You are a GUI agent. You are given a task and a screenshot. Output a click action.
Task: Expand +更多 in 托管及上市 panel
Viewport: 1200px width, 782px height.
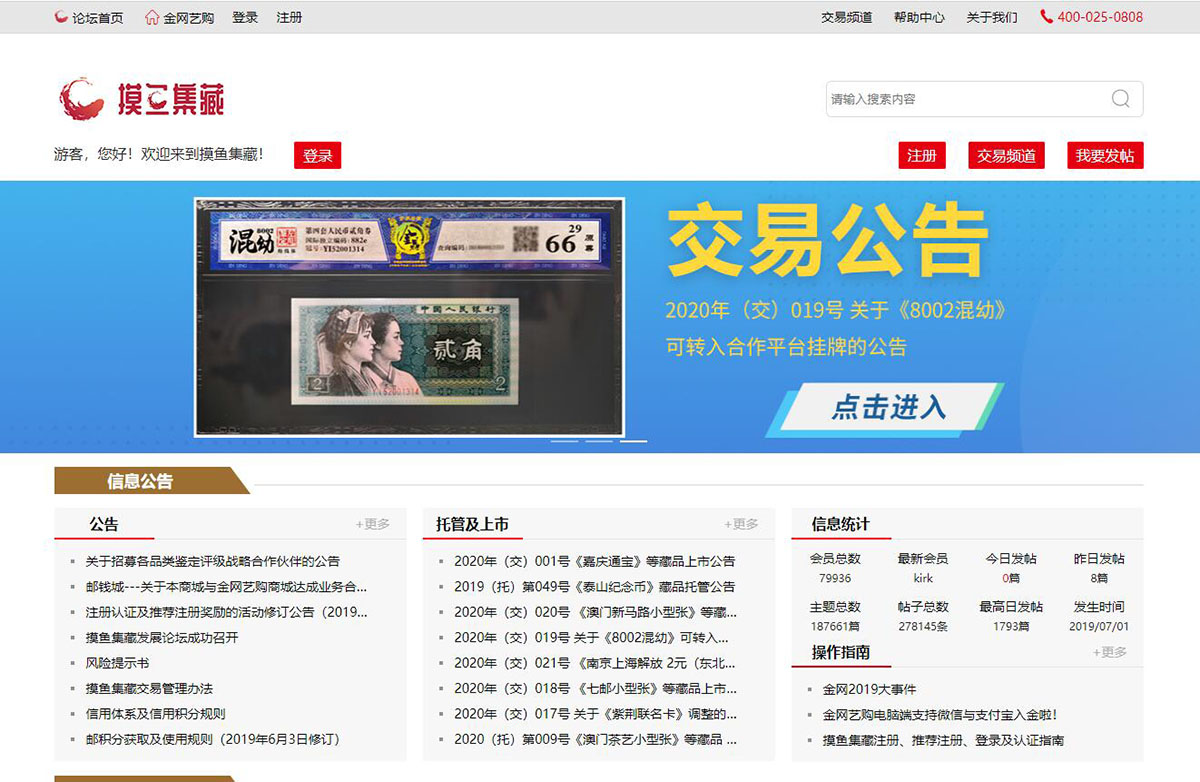coord(741,524)
